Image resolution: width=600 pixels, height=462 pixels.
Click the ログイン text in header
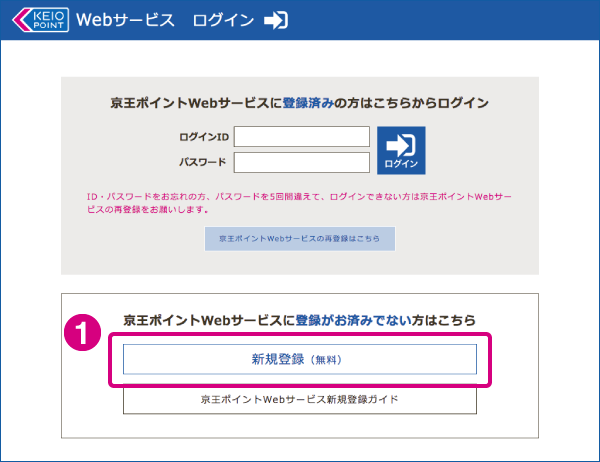[223, 21]
